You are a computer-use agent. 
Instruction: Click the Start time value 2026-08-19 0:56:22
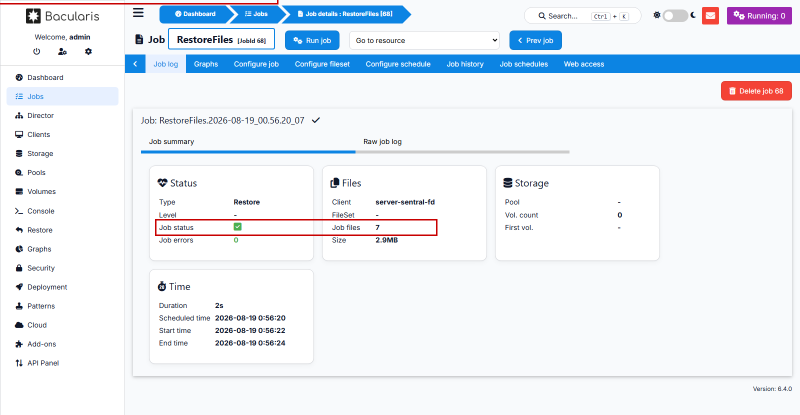[250, 330]
